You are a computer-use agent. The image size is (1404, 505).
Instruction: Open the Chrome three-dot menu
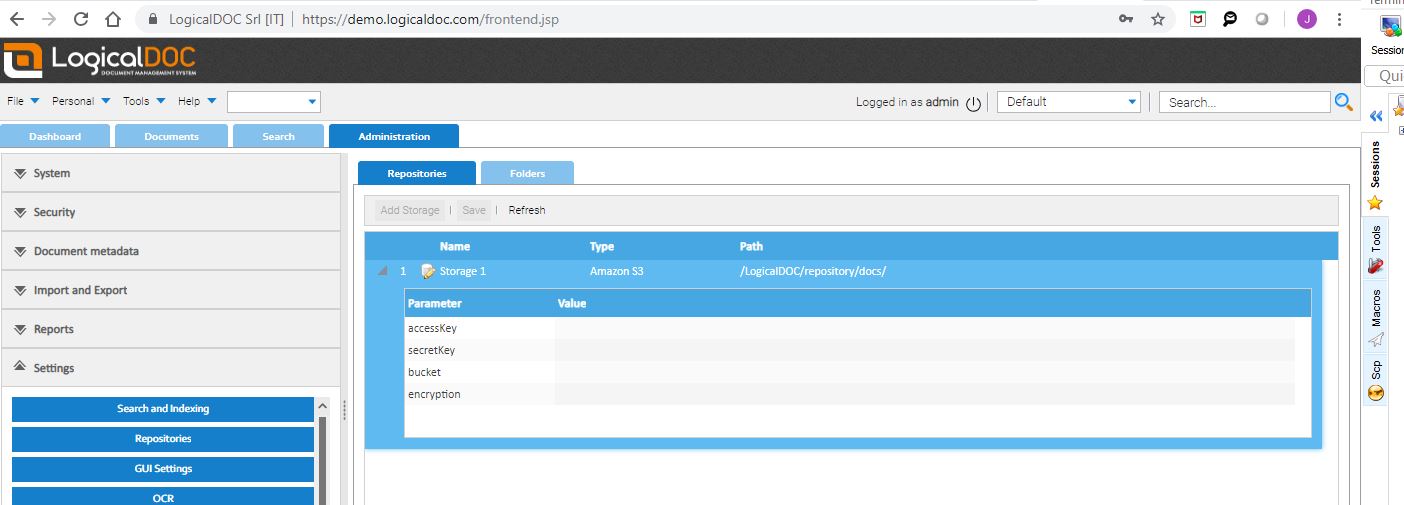coord(1339,19)
